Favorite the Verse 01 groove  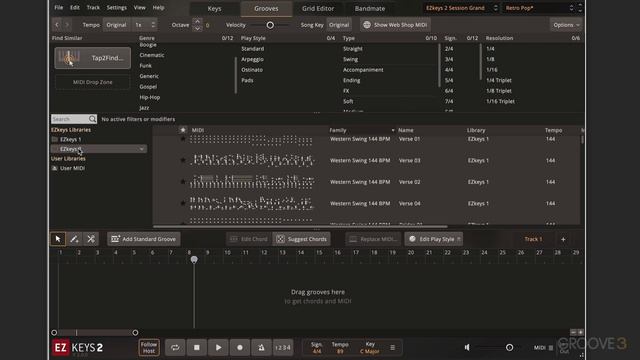point(183,139)
